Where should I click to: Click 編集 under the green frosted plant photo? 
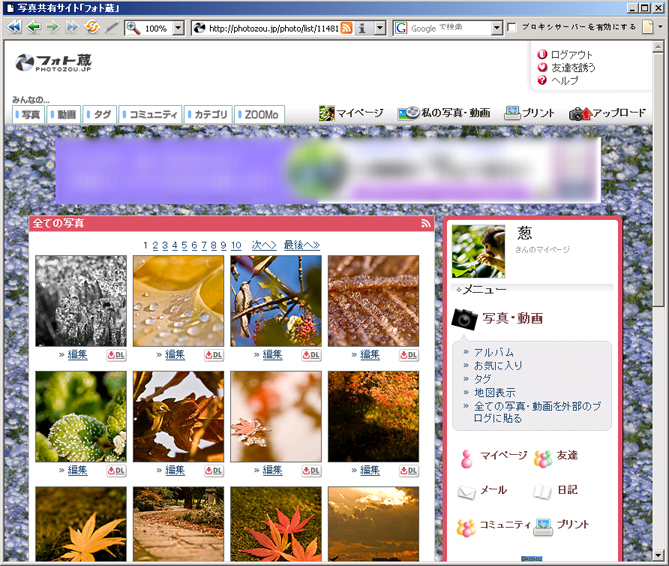coord(78,470)
